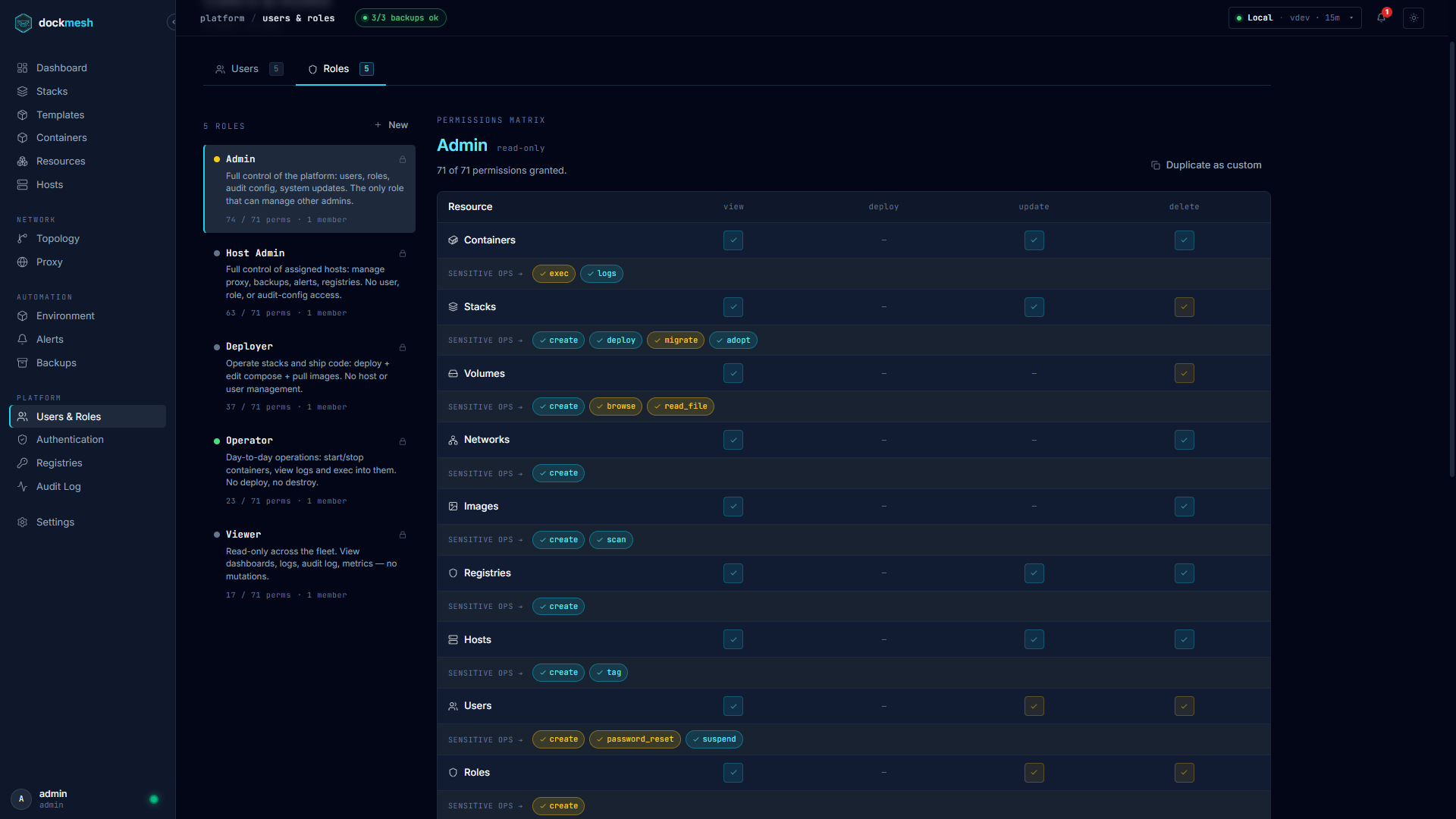The height and width of the screenshot is (819, 1456).
Task: Toggle Networks delete permission checkbox
Action: click(1185, 440)
